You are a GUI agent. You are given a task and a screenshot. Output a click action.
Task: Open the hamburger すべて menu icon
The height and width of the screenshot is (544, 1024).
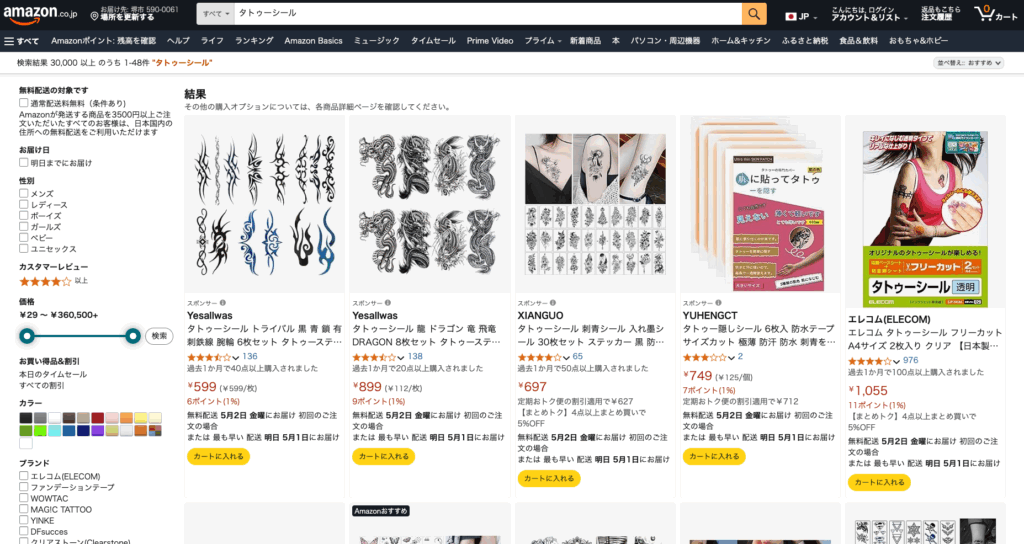tap(9, 41)
